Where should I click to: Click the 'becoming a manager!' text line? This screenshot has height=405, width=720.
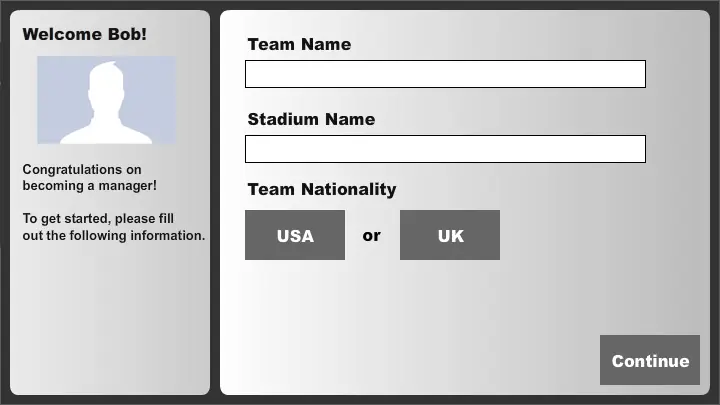pyautogui.click(x=90, y=186)
